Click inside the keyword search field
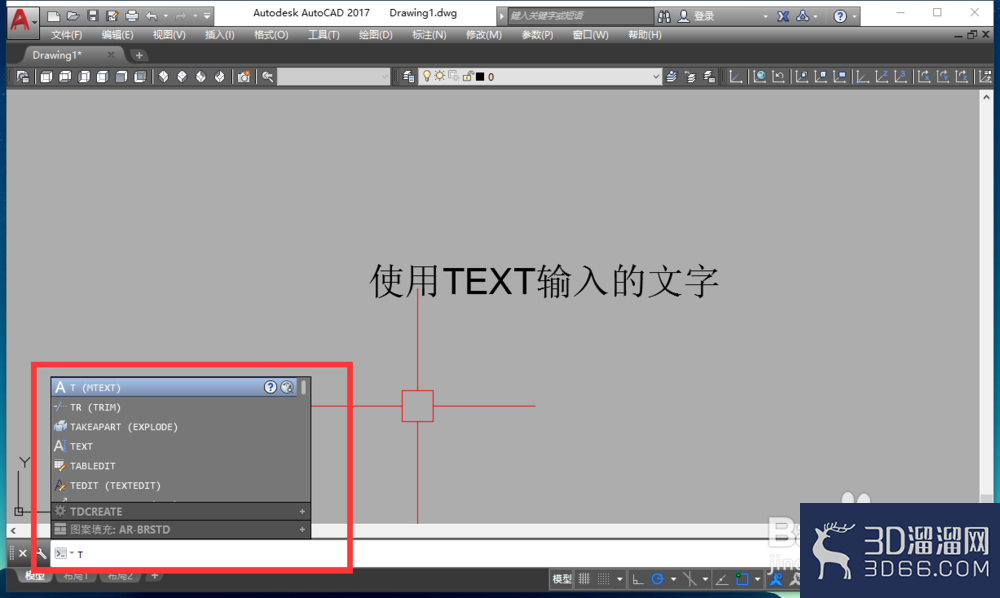Viewport: 1000px width, 598px height. pyautogui.click(x=580, y=16)
